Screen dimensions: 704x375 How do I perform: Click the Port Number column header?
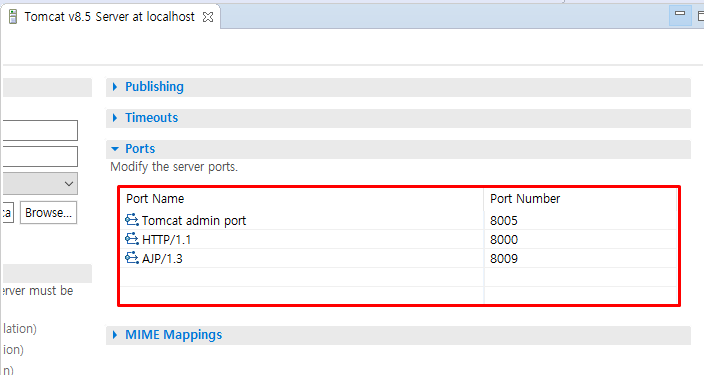click(x=580, y=199)
